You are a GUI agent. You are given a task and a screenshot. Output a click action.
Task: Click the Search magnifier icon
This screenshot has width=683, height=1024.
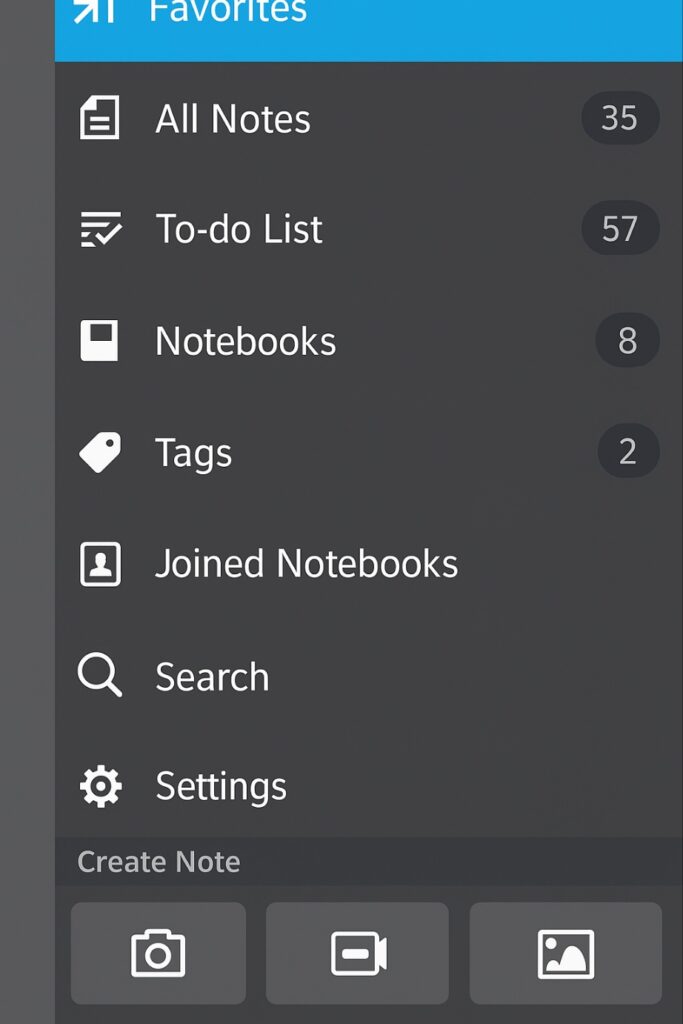(100, 676)
